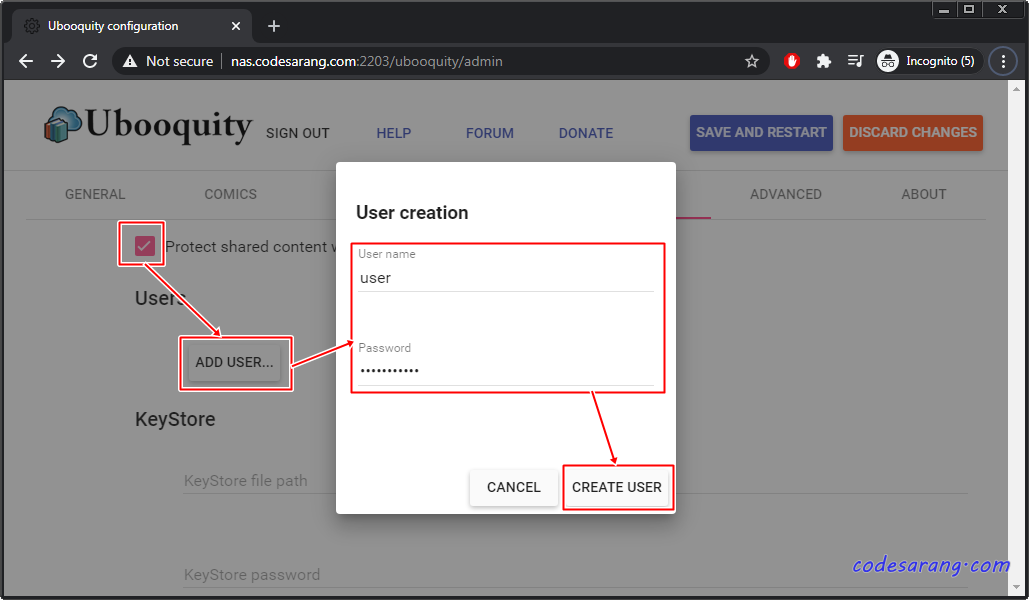The image size is (1029, 600).
Task: Focus the Password field in dialog
Action: coord(506,371)
